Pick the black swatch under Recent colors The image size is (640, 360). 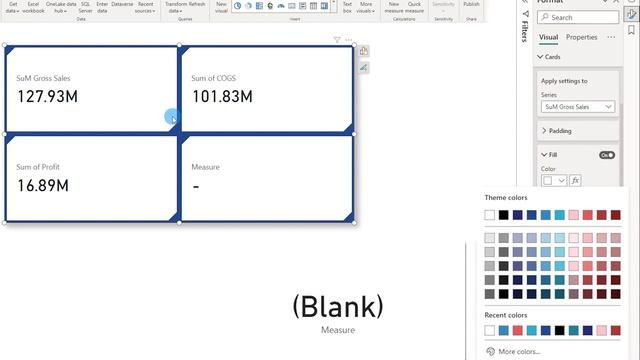(x=560, y=330)
